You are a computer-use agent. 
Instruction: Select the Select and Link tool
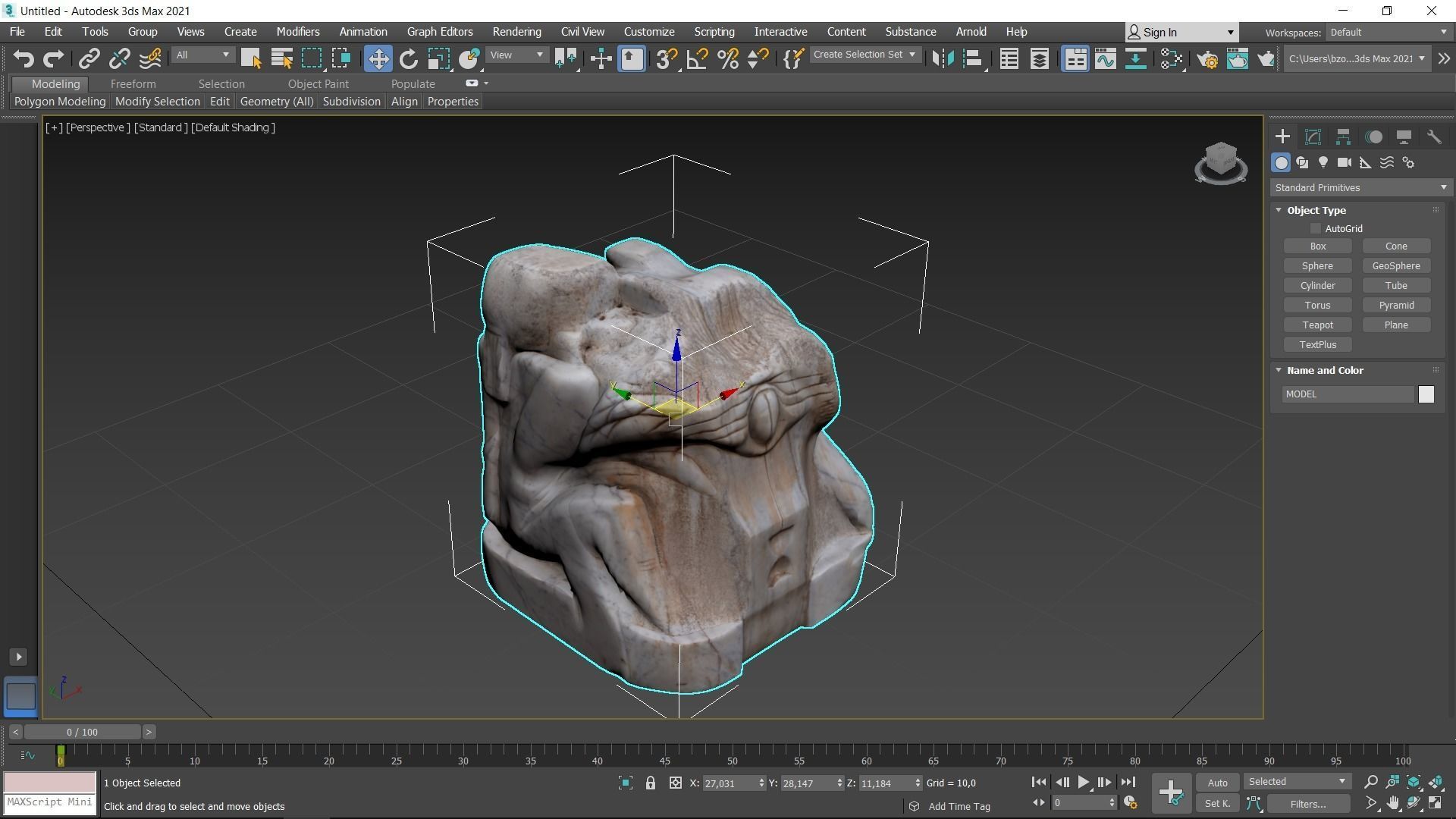[x=89, y=58]
